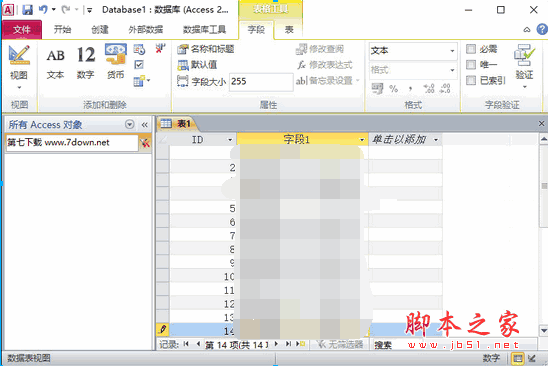548x366 pixels.
Task: Expand the 格式 format dropdown
Action: click(452, 70)
